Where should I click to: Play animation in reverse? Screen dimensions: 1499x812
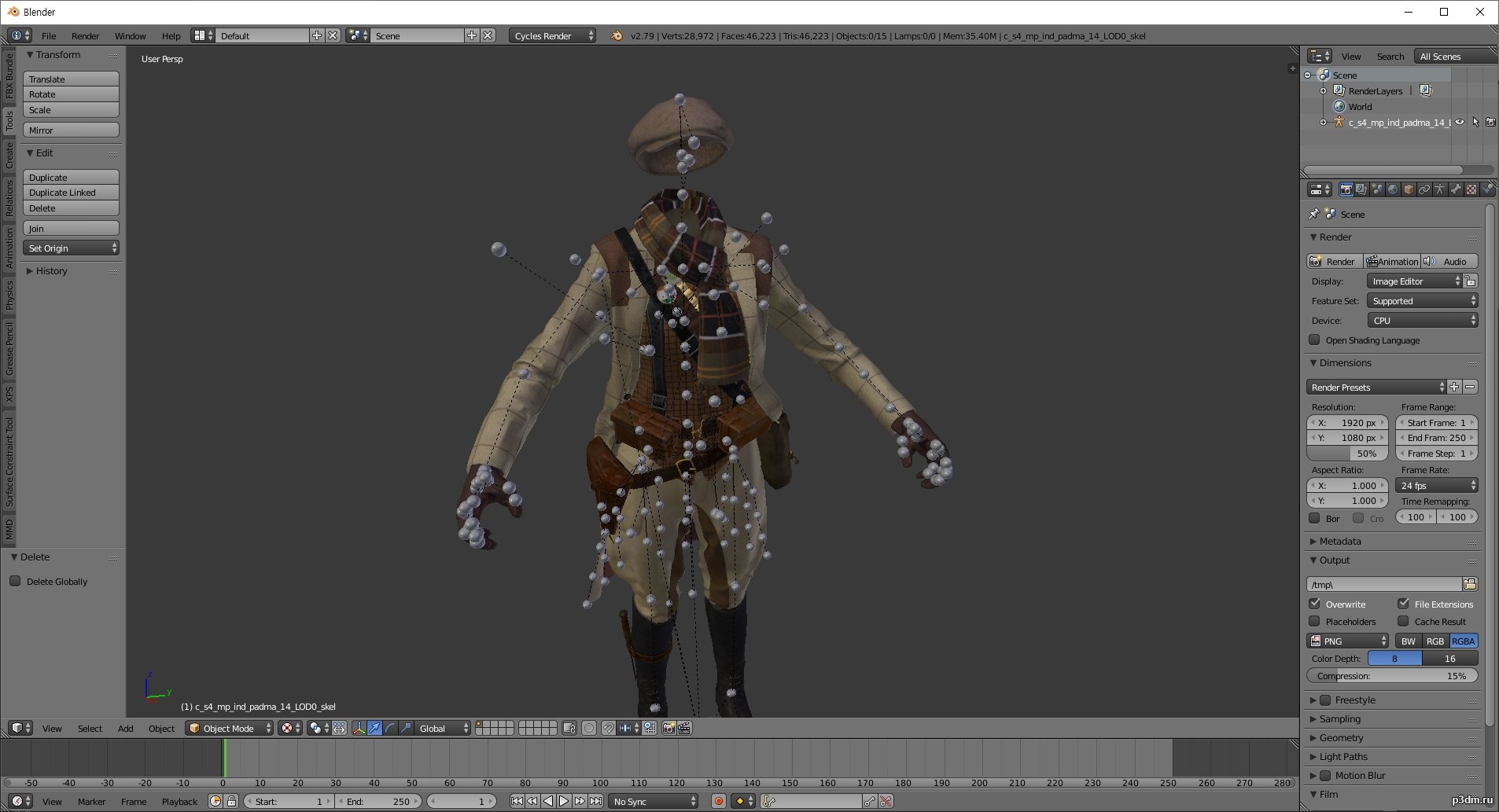coord(548,802)
